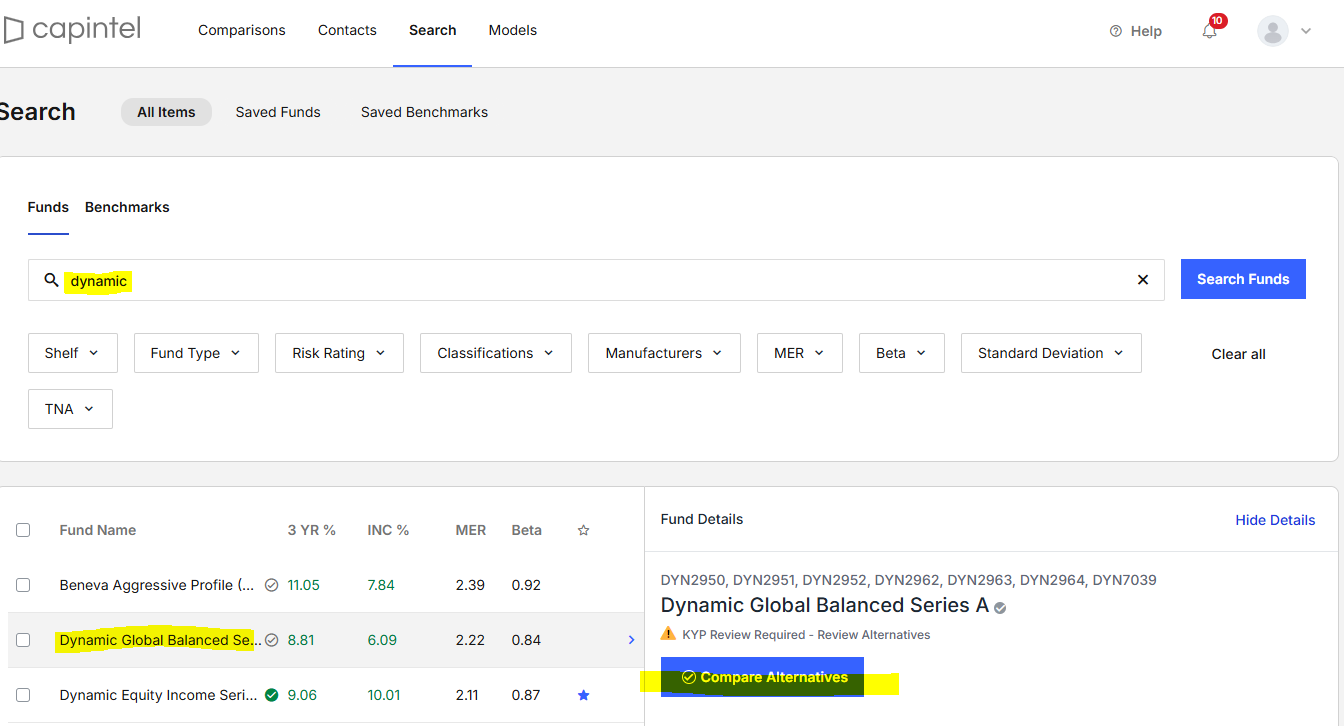This screenshot has width=1344, height=726.
Task: Click Compare Alternatives button
Action: click(762, 677)
